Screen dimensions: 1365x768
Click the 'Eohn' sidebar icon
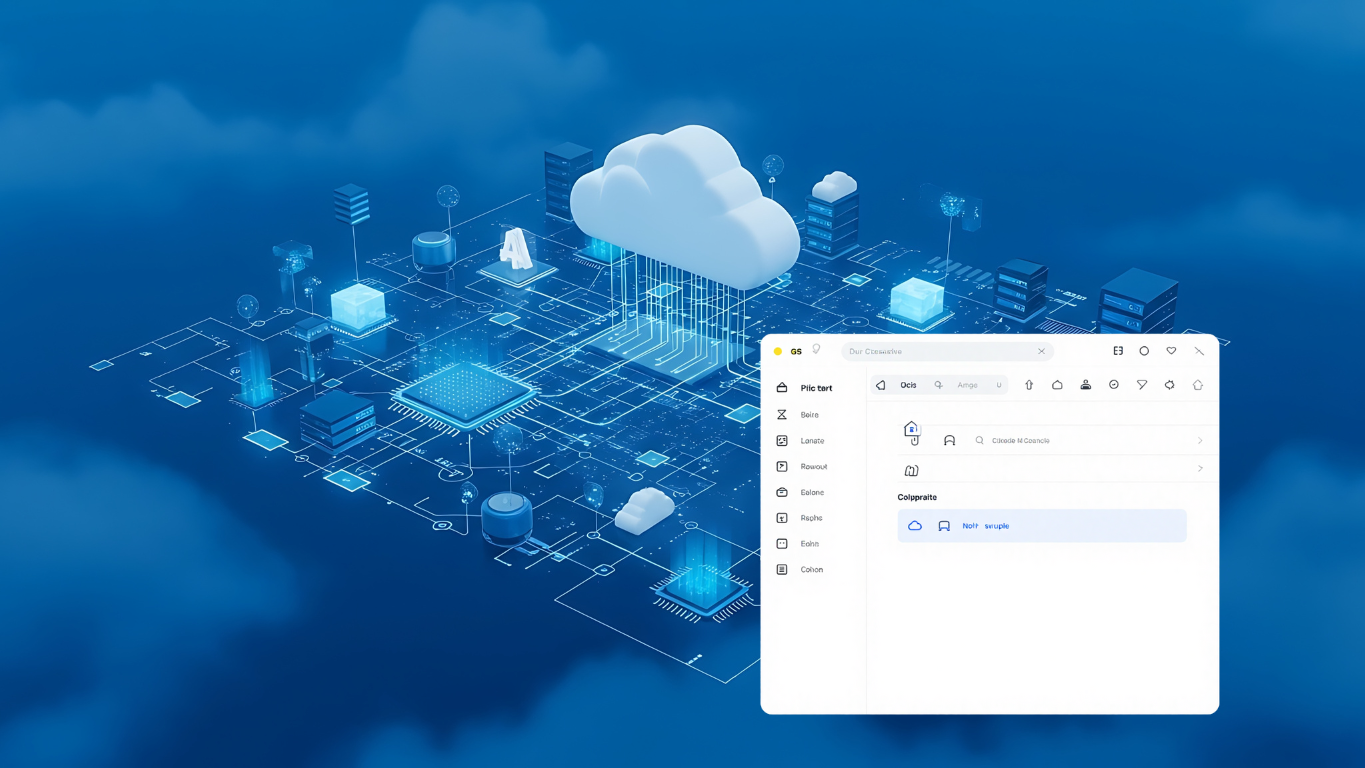782,544
